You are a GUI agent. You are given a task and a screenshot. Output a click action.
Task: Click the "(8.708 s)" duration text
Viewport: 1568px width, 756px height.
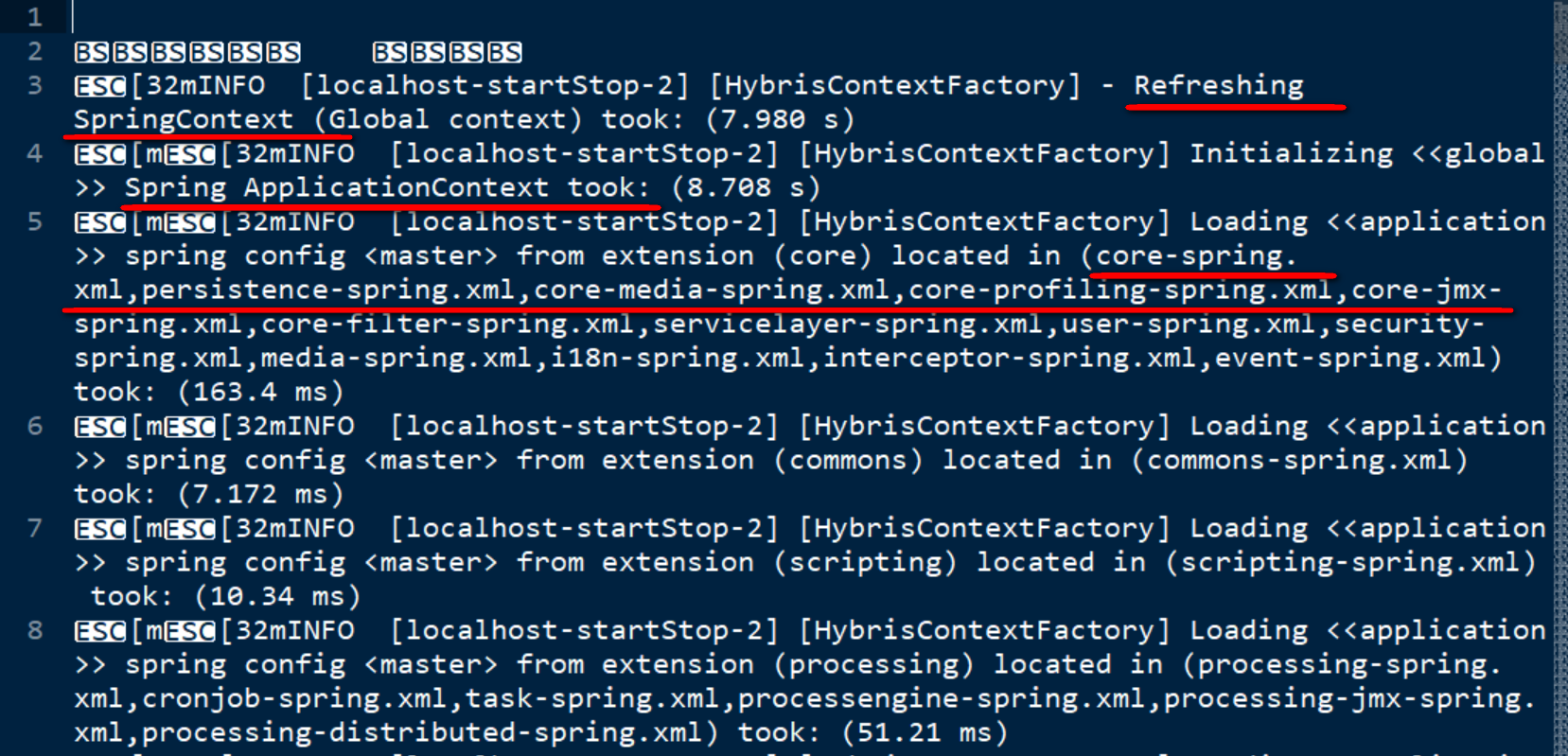pyautogui.click(x=745, y=187)
